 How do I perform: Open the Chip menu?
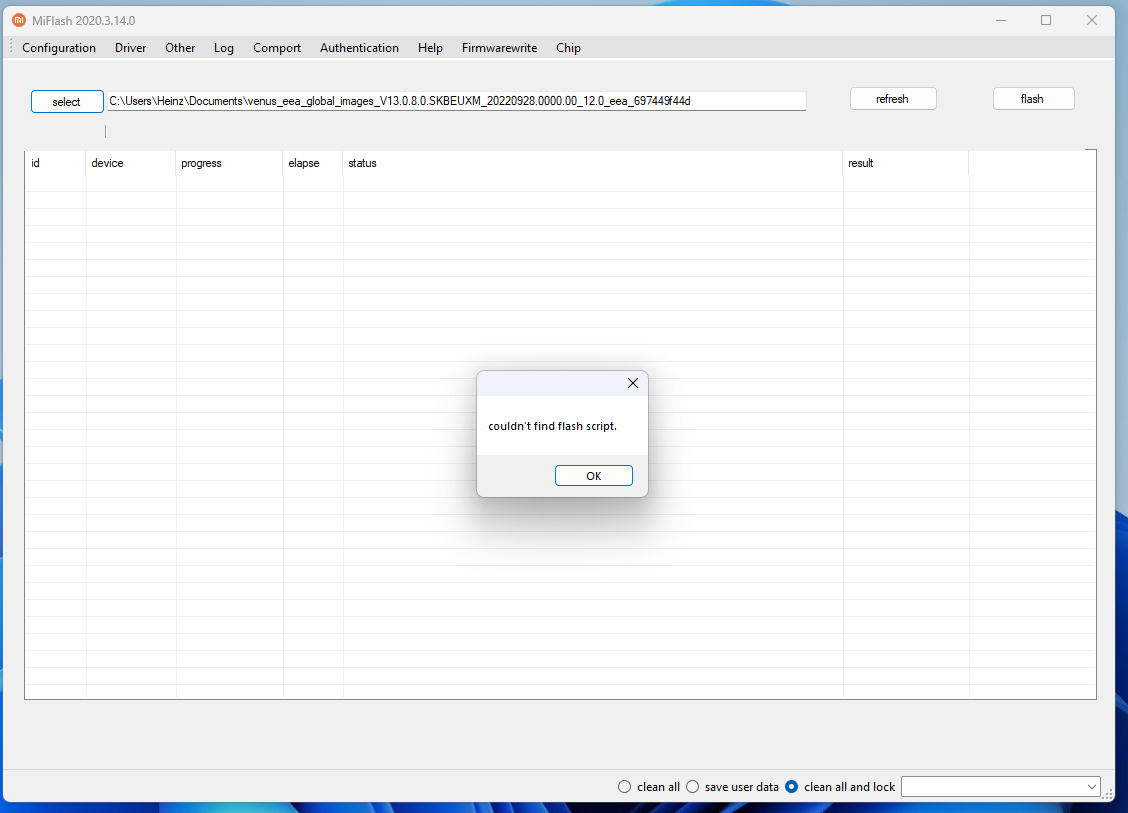click(568, 48)
